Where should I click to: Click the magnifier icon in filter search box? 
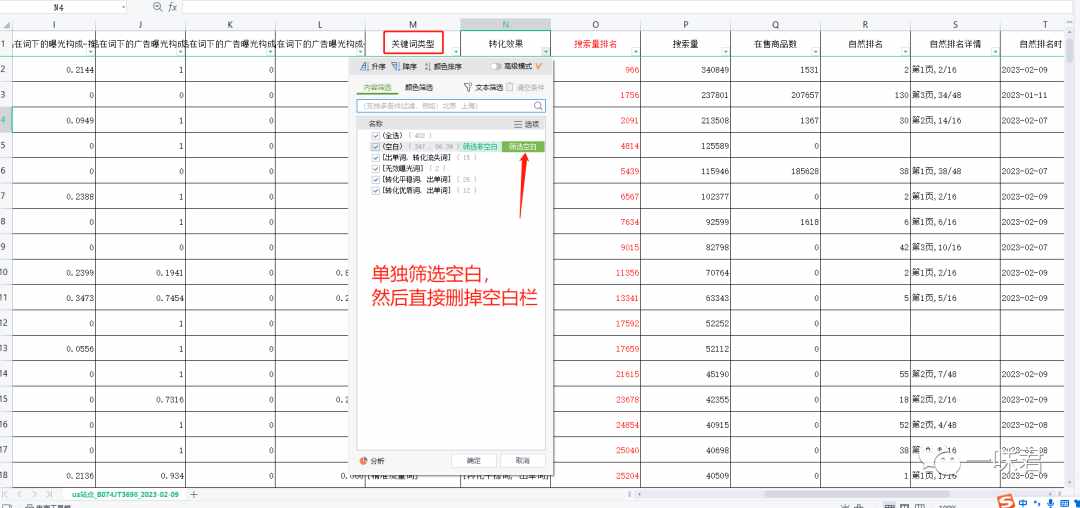pyautogui.click(x=538, y=106)
